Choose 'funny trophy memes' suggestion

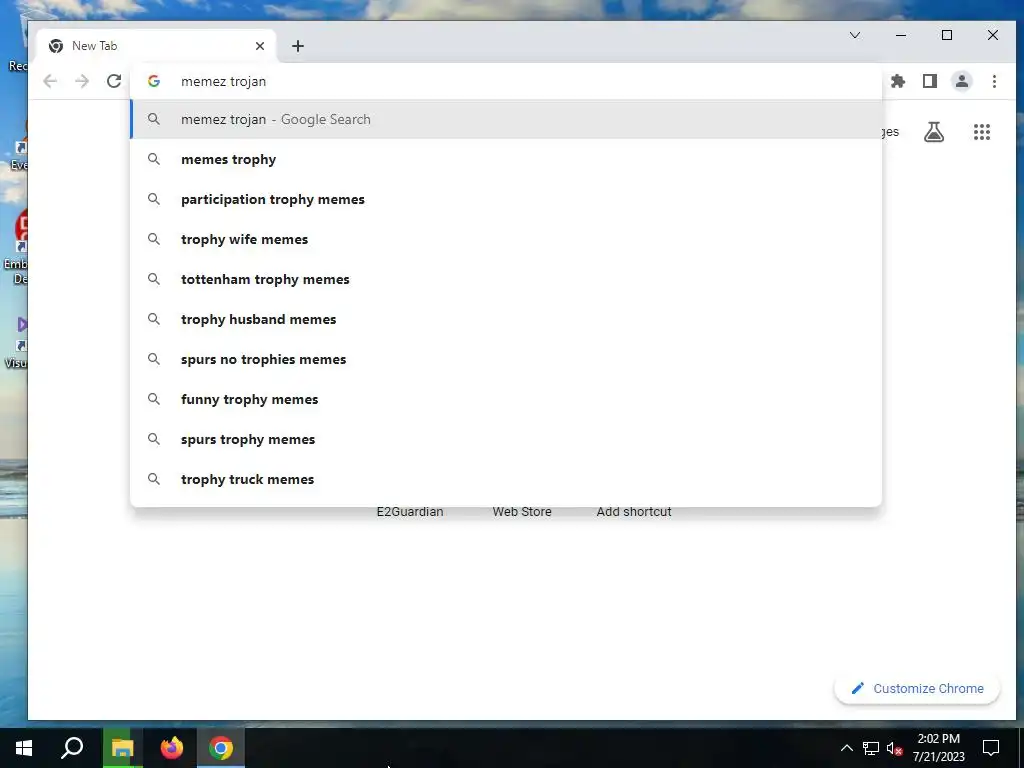click(x=506, y=399)
